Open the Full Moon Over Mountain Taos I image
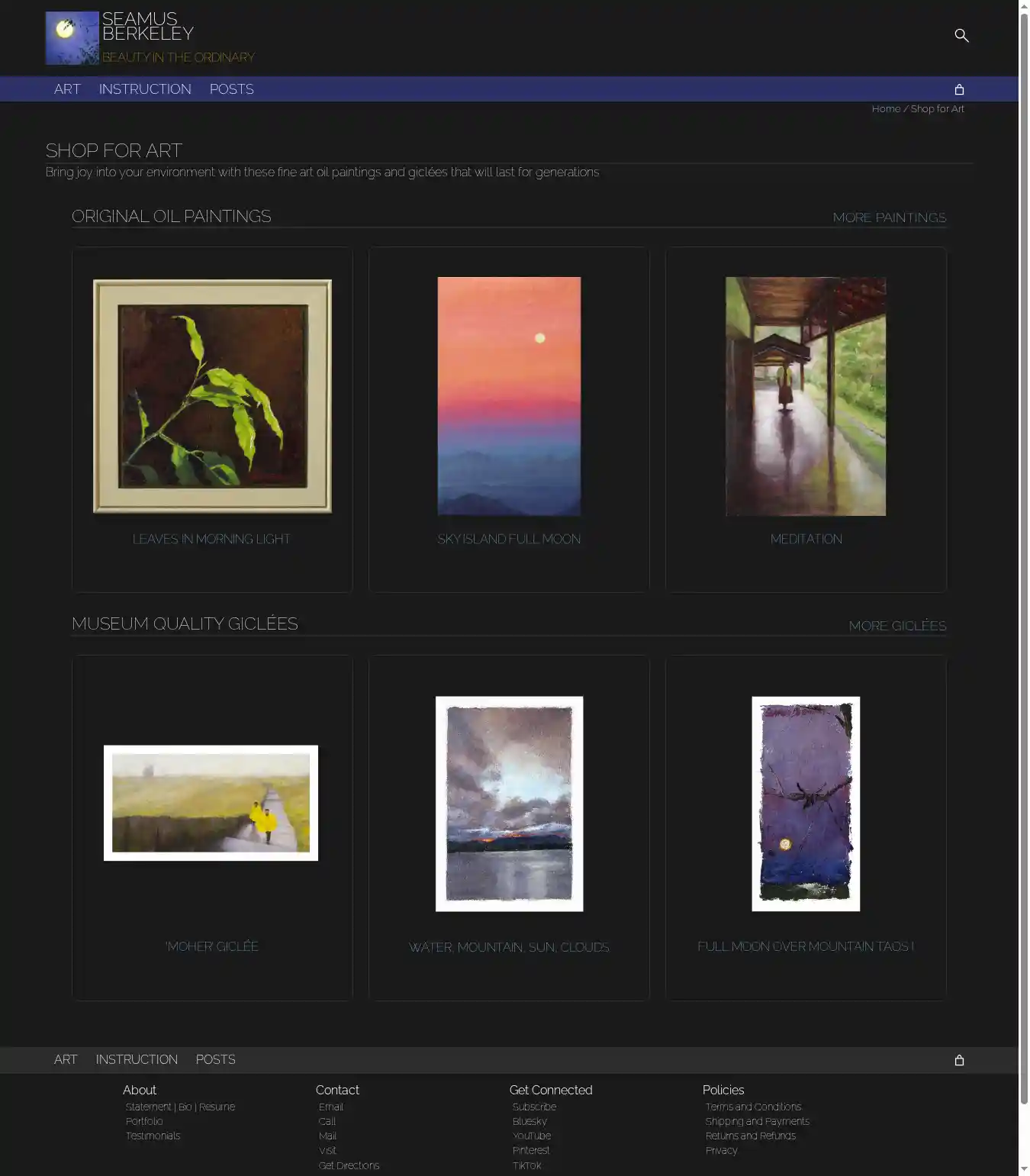This screenshot has width=1030, height=1176. tap(806, 804)
